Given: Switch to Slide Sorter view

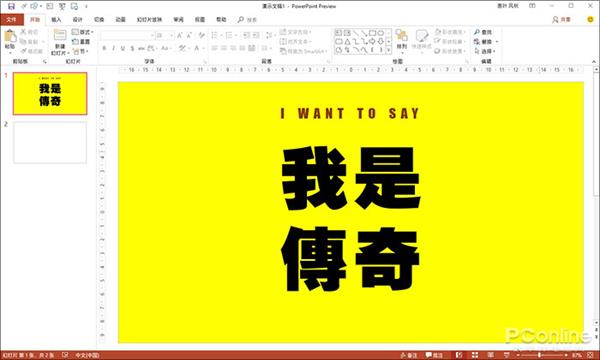Looking at the screenshot, I should click(x=475, y=355).
